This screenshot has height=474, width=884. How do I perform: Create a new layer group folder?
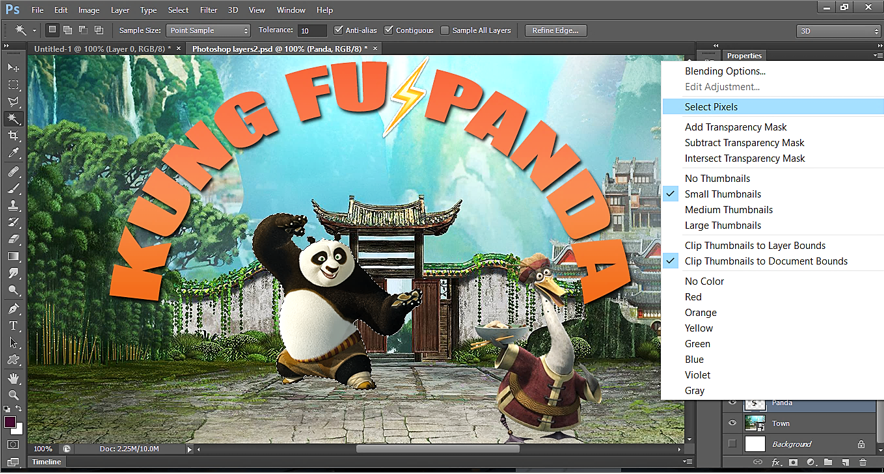[828, 462]
